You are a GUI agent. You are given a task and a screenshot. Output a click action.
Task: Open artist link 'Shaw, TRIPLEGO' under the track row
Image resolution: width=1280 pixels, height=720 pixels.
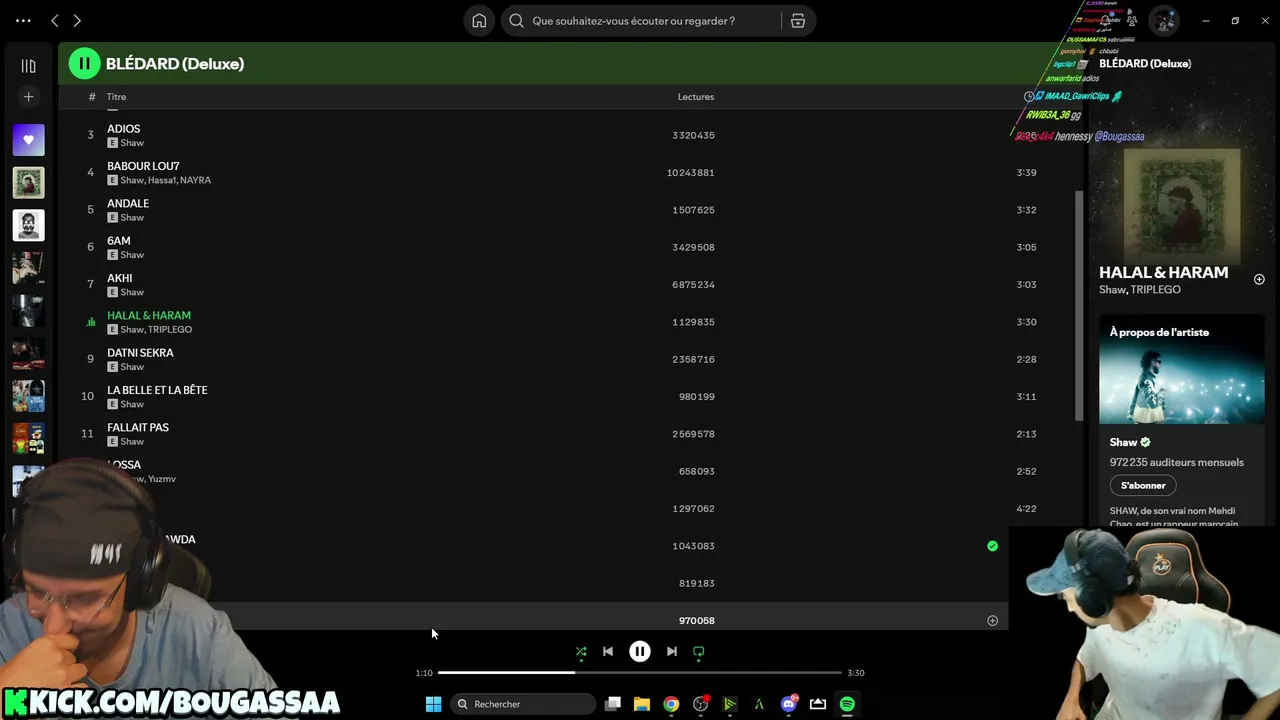156,330
